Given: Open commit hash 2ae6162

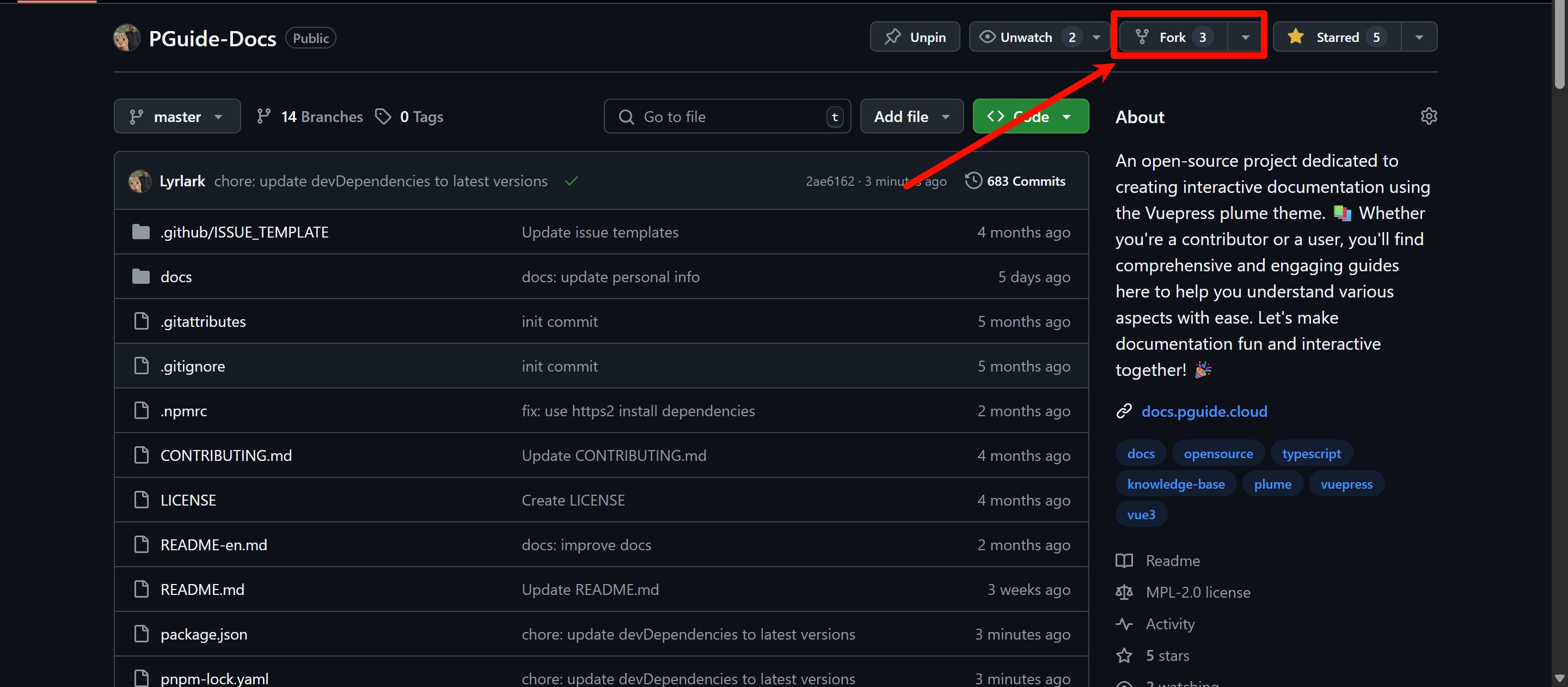Looking at the screenshot, I should tap(830, 181).
